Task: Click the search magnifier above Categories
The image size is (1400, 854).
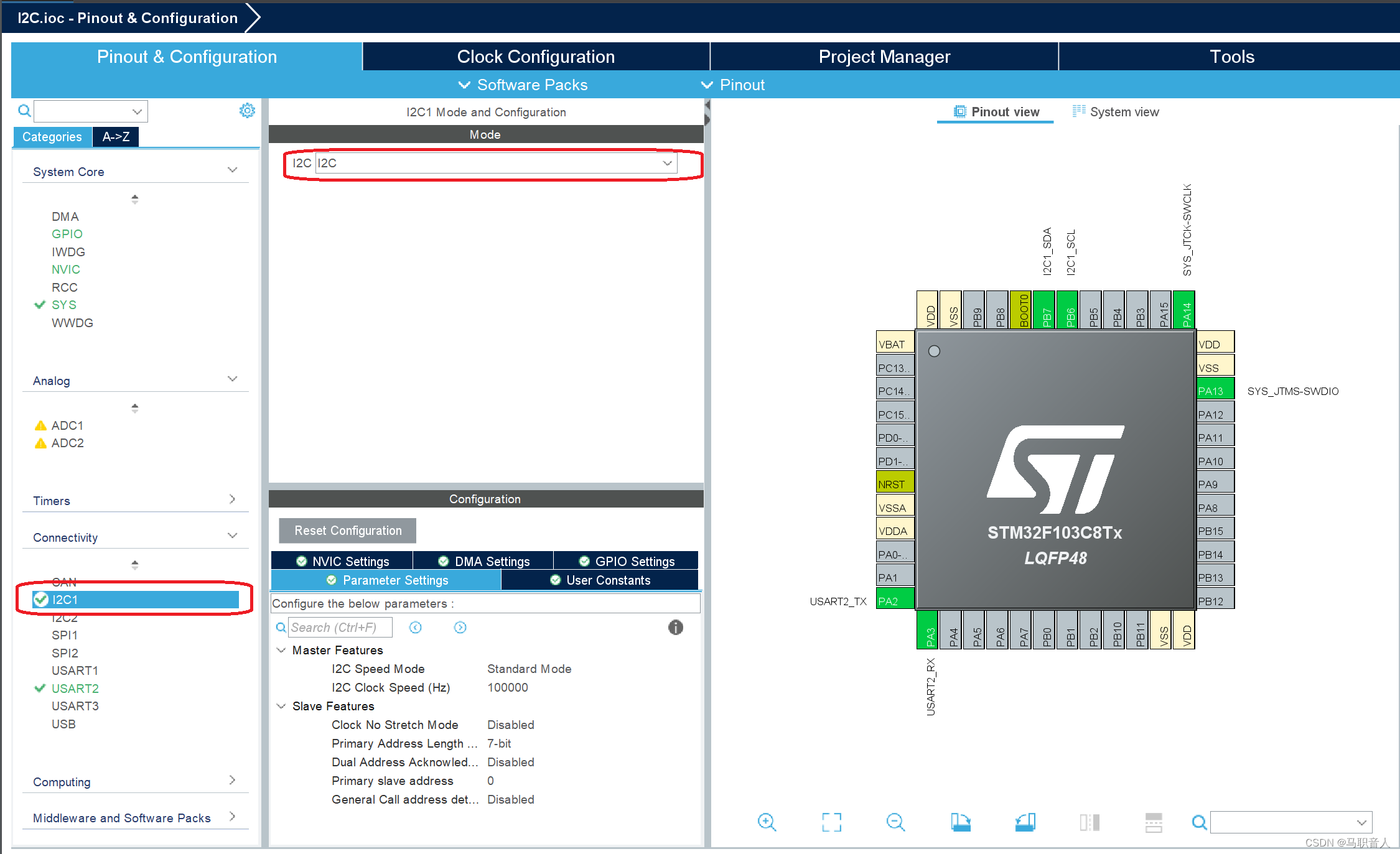Action: click(x=24, y=111)
